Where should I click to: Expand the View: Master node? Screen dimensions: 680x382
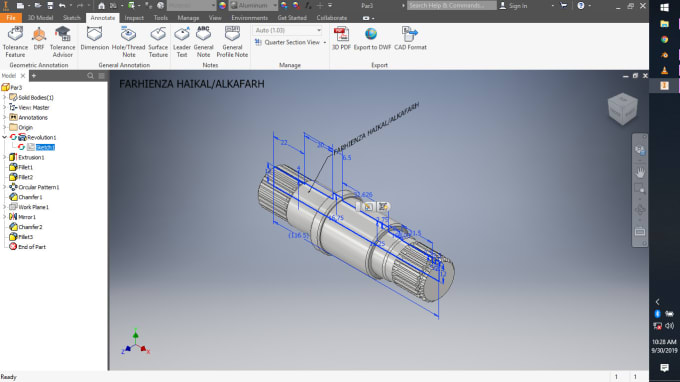[x=5, y=108]
